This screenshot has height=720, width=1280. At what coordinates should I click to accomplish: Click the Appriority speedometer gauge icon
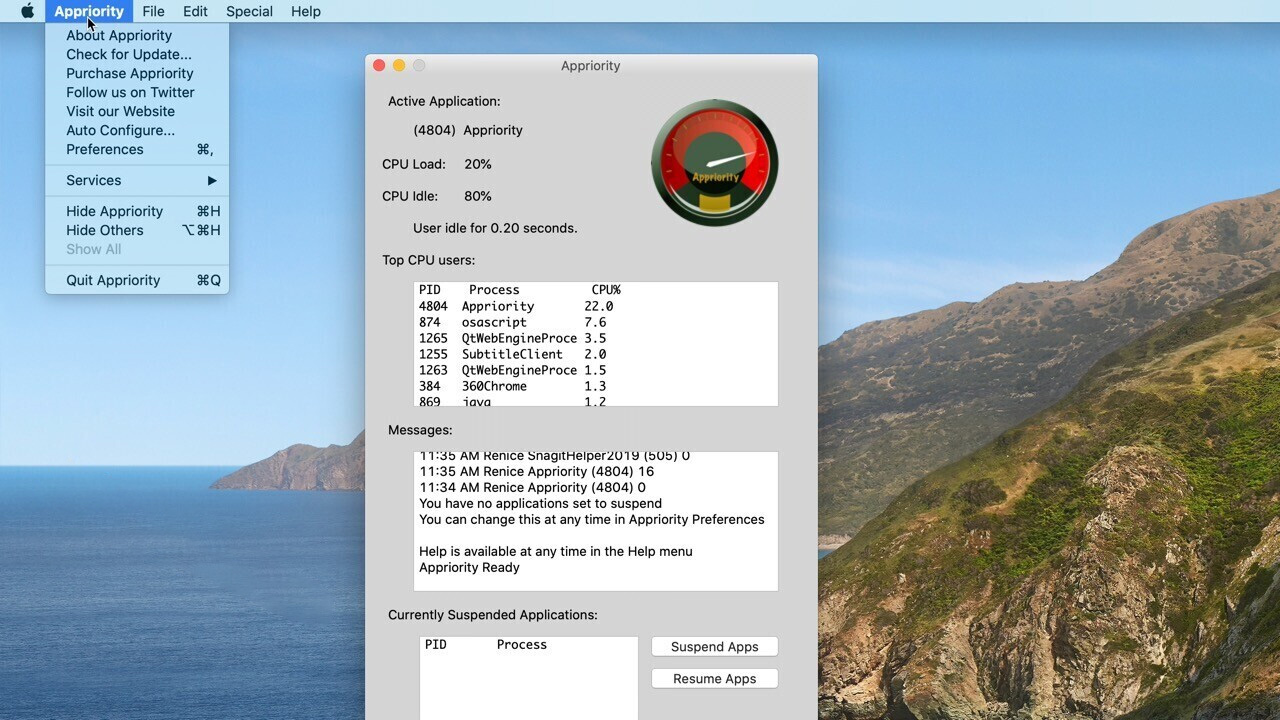[714, 162]
